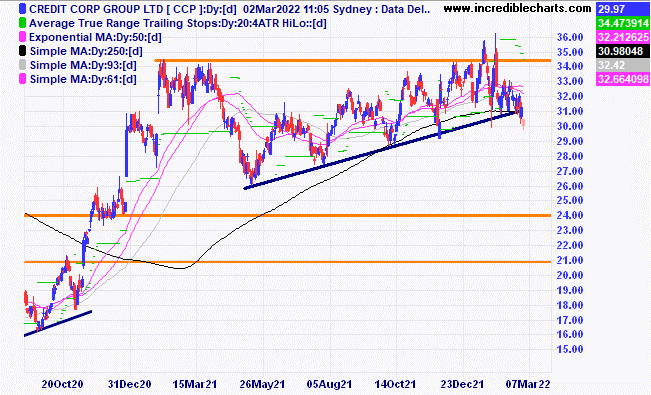Click the 20Oct20 date axis label
The image size is (651, 395).
pos(63,384)
